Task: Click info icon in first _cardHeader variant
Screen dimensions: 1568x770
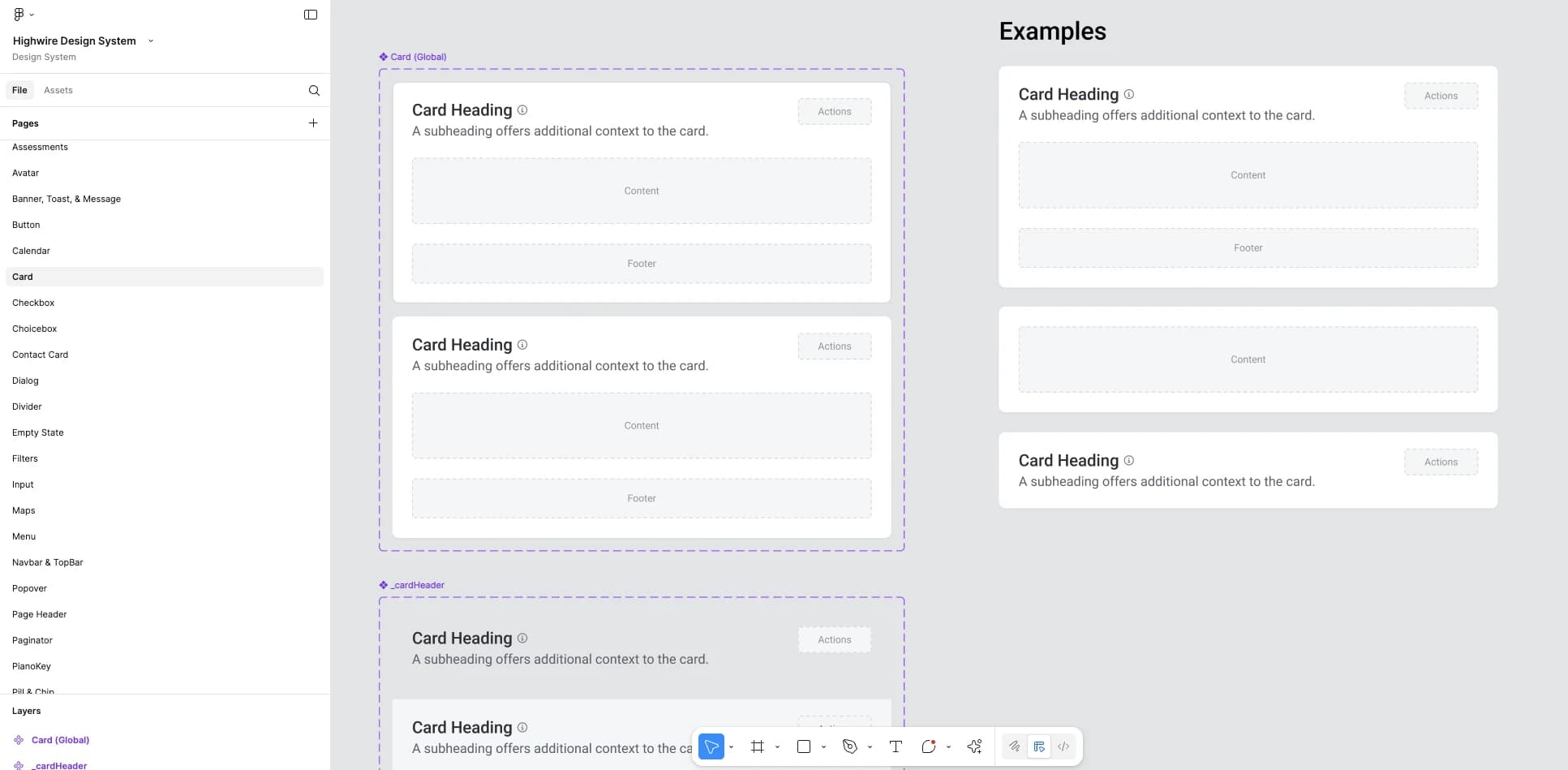Action: pyautogui.click(x=522, y=638)
